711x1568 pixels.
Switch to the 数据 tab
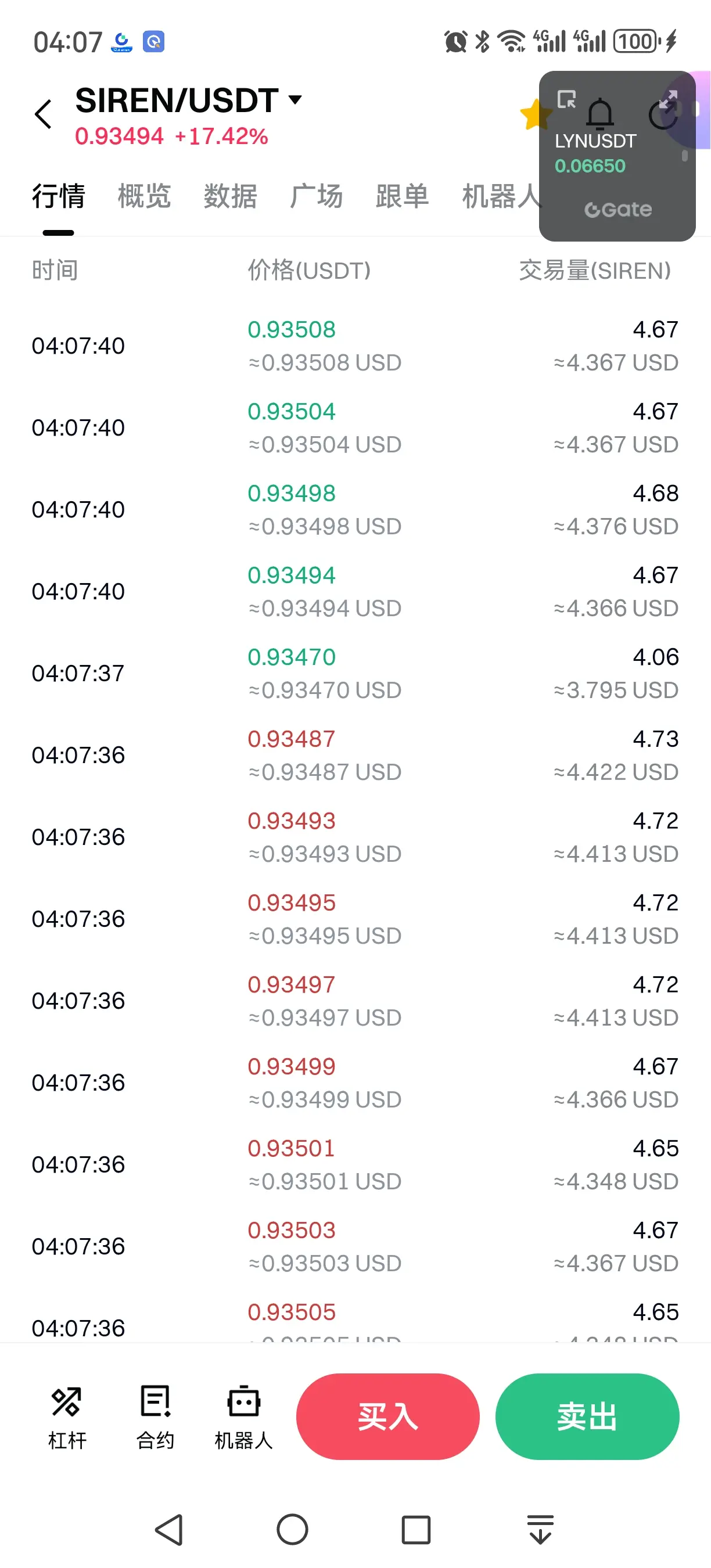[230, 197]
